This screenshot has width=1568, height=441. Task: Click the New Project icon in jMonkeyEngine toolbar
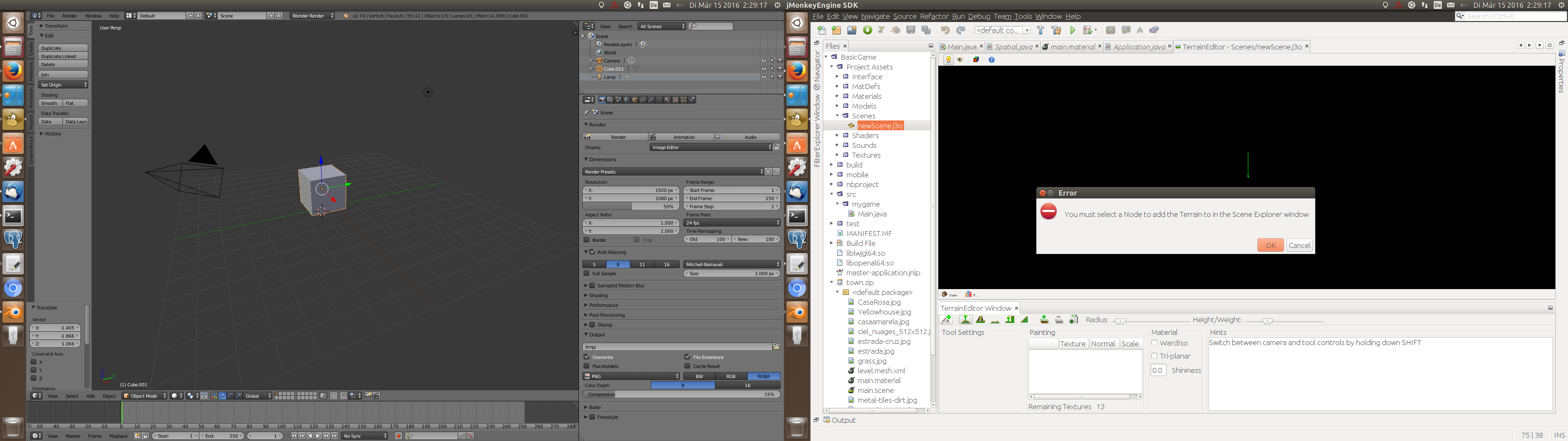click(x=836, y=31)
